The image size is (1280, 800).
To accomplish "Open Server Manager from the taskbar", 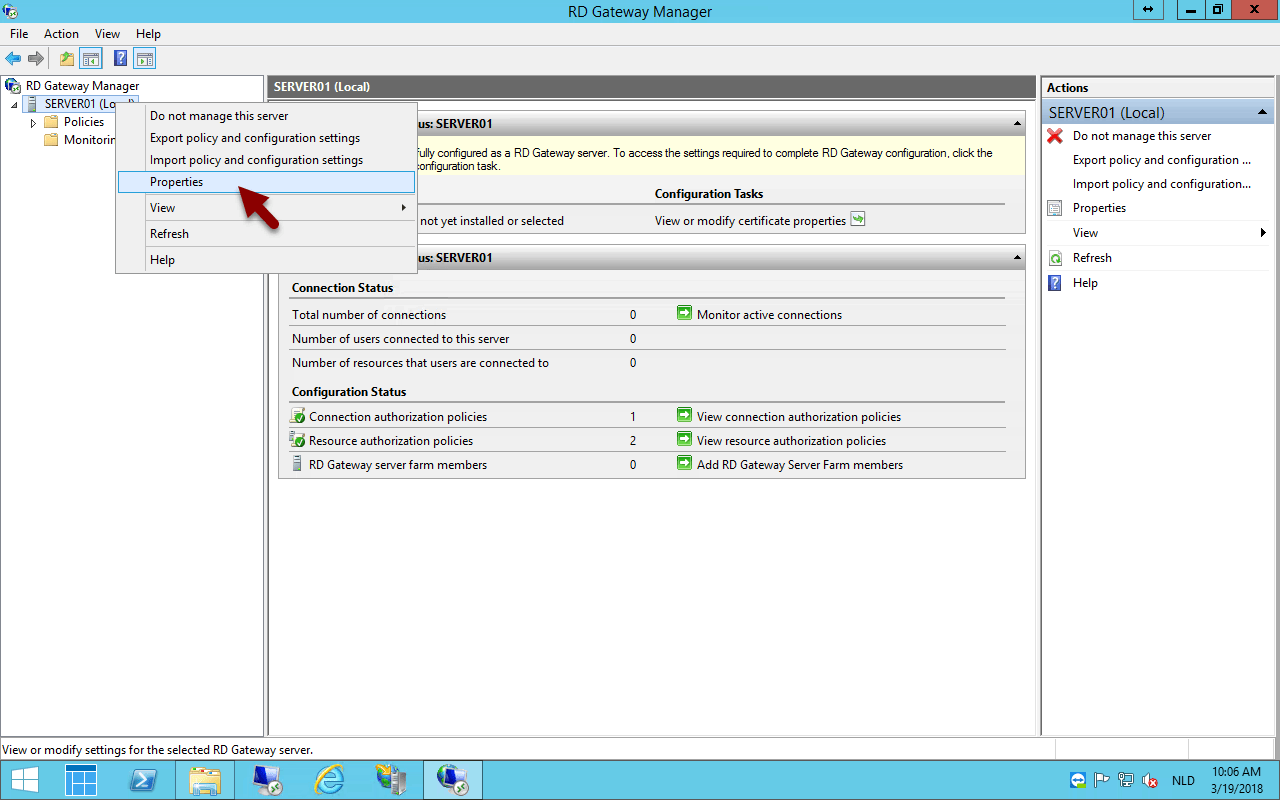I will (81, 780).
